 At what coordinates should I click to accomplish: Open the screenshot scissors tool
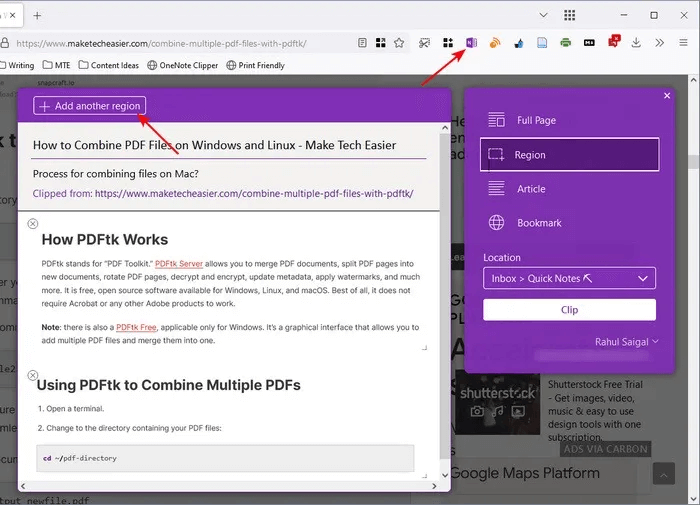point(425,43)
